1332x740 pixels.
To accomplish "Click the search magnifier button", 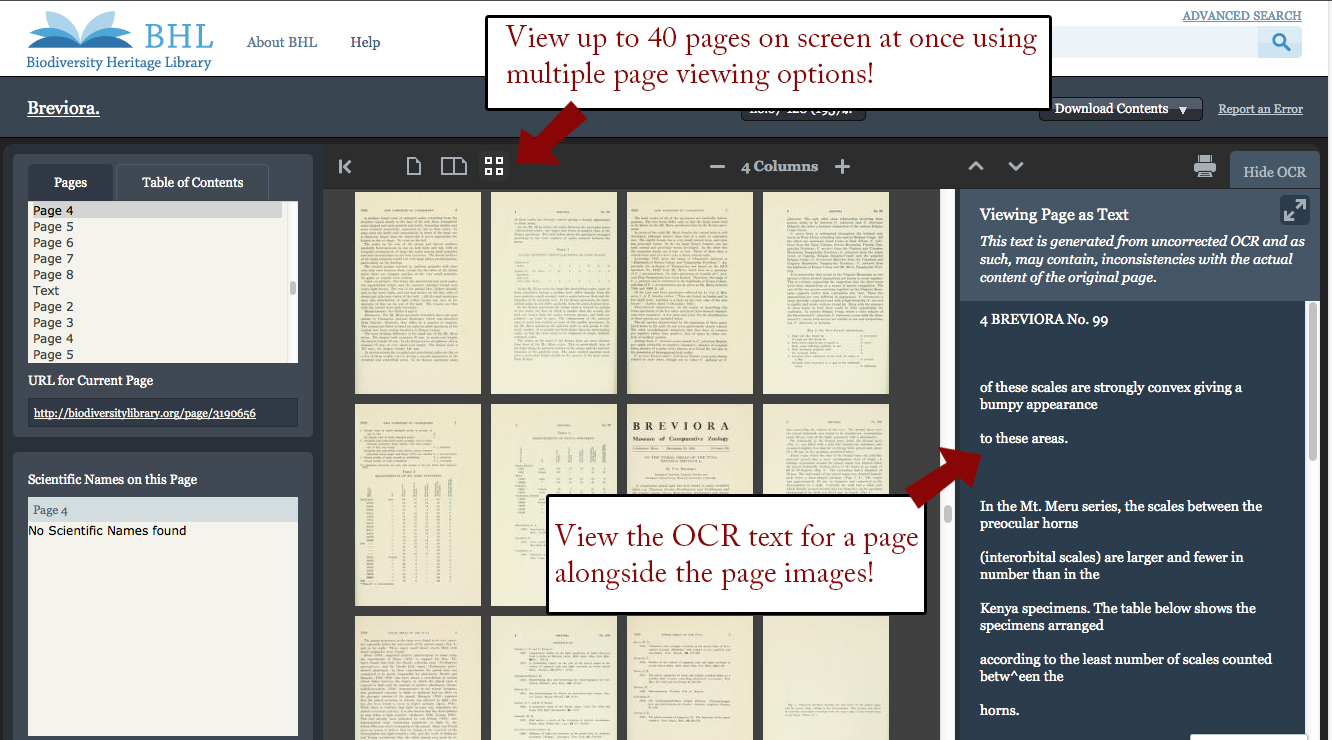I will 1280,42.
